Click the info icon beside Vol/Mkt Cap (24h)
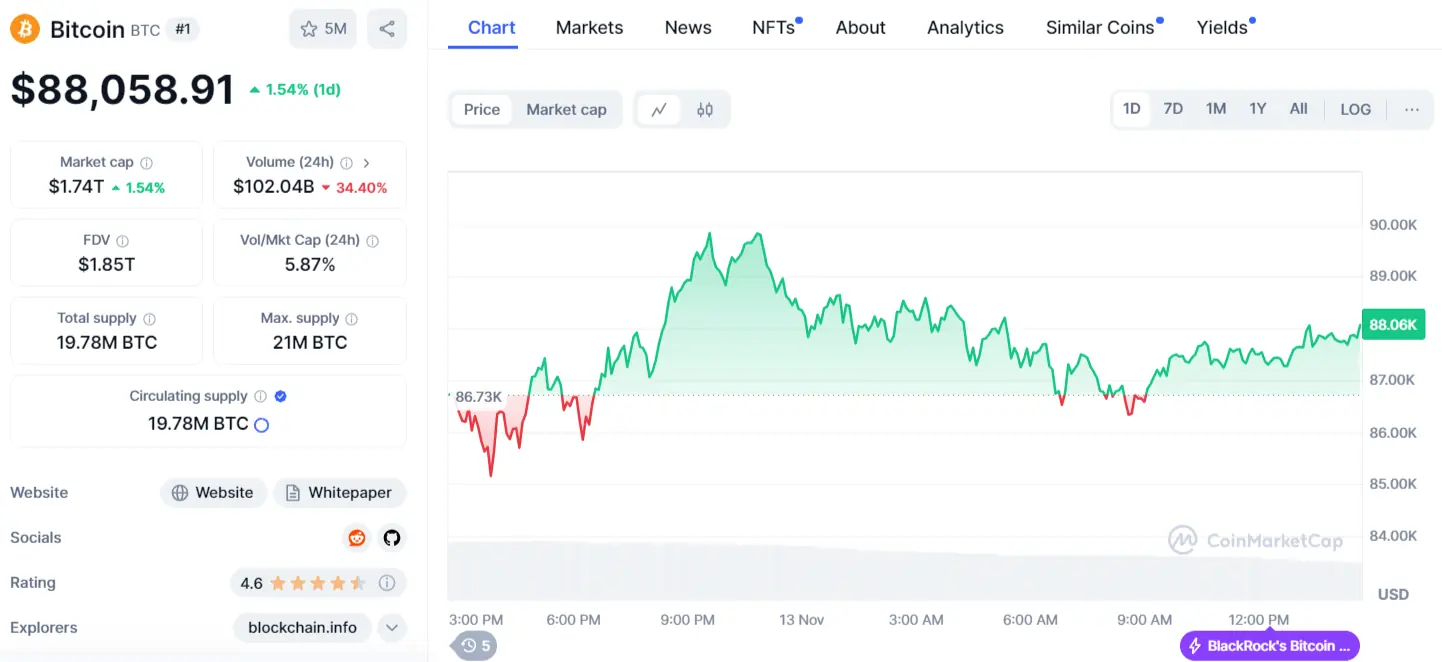The image size is (1442, 662). click(373, 241)
